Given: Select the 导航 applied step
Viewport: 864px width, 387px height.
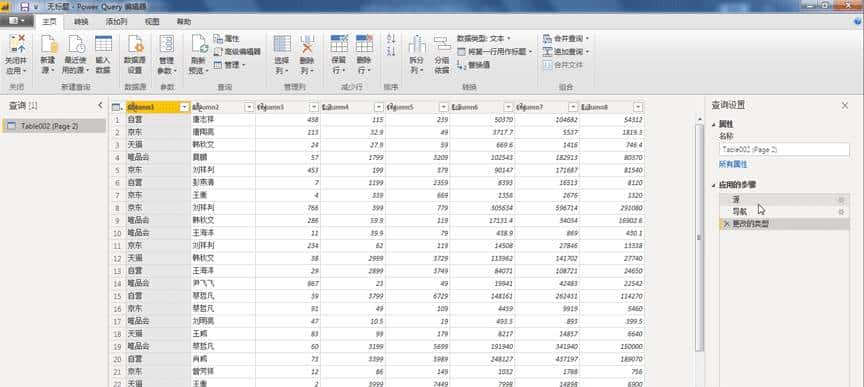Looking at the screenshot, I should pos(784,212).
